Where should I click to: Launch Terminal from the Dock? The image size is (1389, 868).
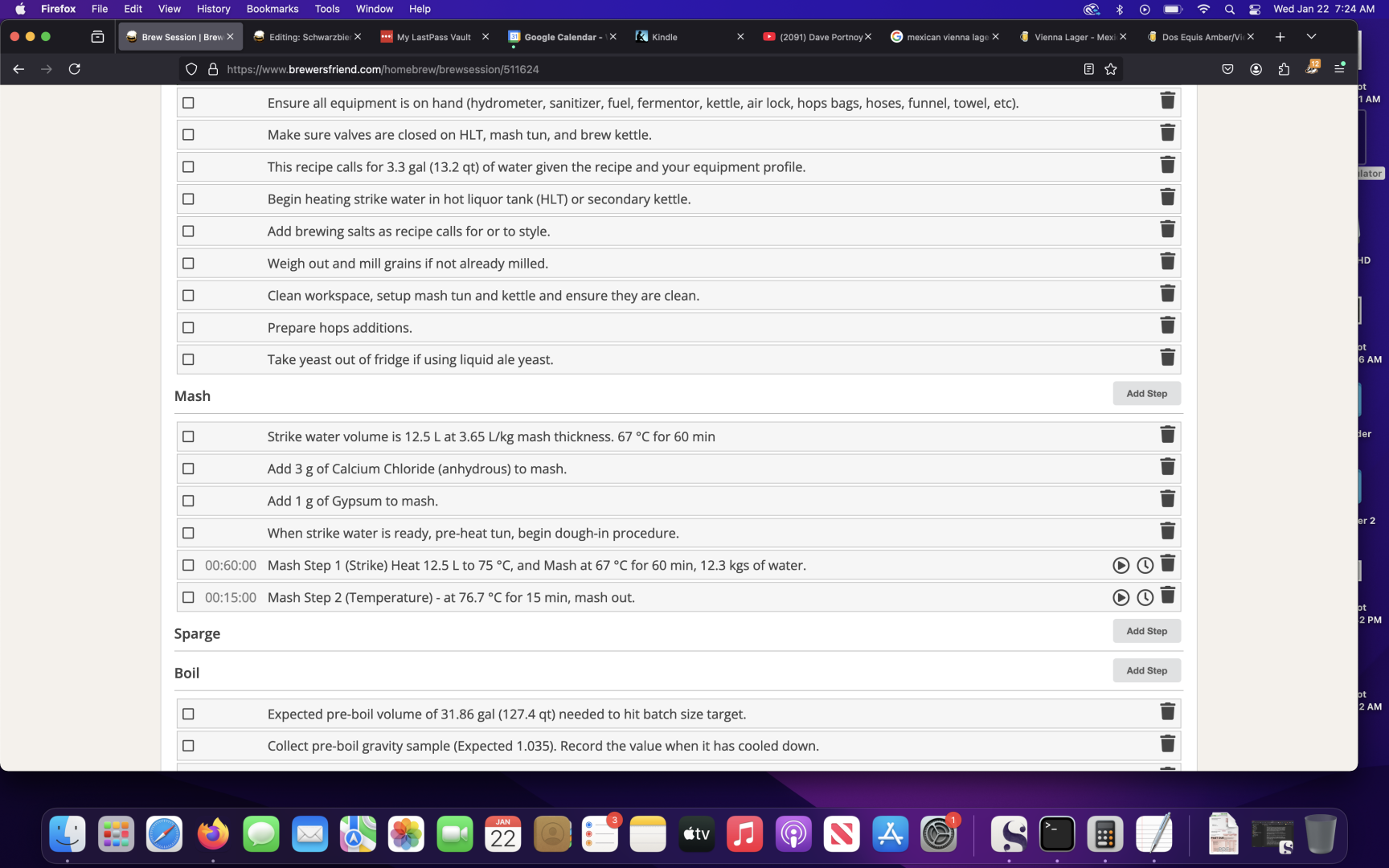pyautogui.click(x=1057, y=834)
